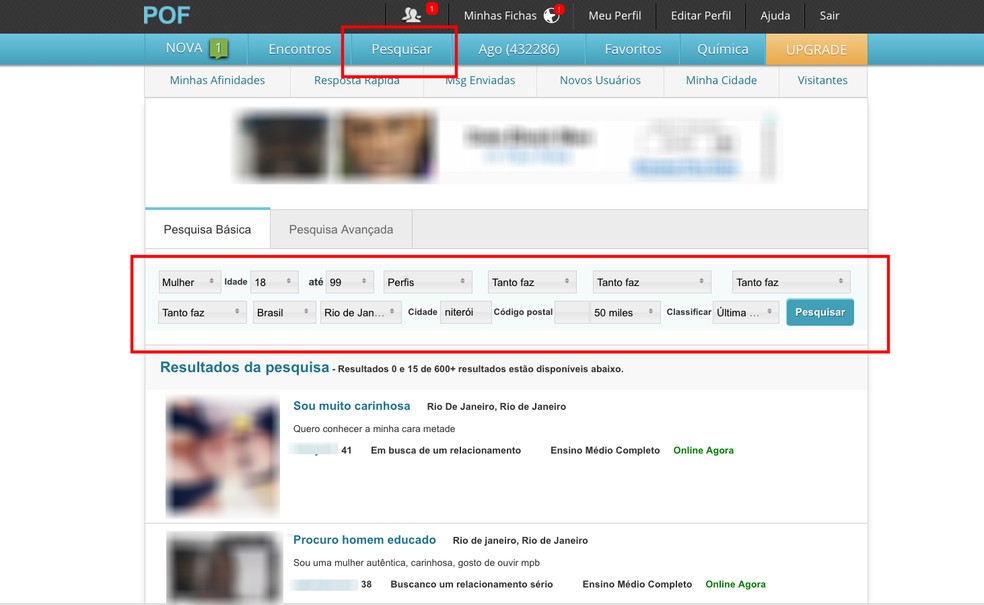Open profile photo of Sou muito carinhosa
984x605 pixels.
pyautogui.click(x=223, y=456)
